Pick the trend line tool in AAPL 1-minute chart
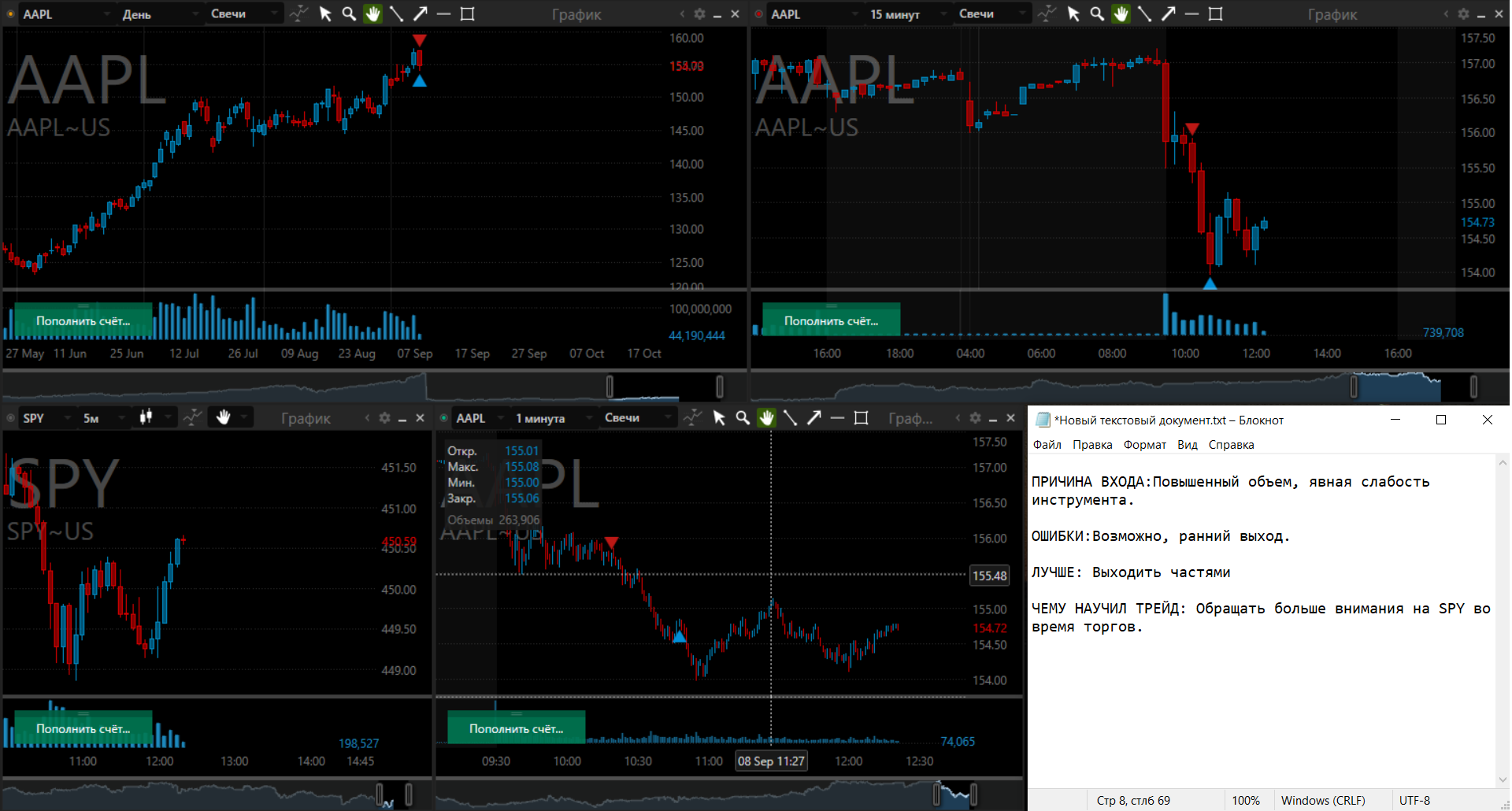The image size is (1512, 811). coord(790,418)
